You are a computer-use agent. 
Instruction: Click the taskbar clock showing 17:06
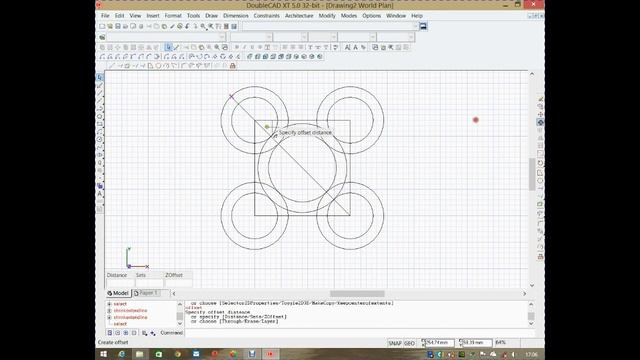coord(531,354)
